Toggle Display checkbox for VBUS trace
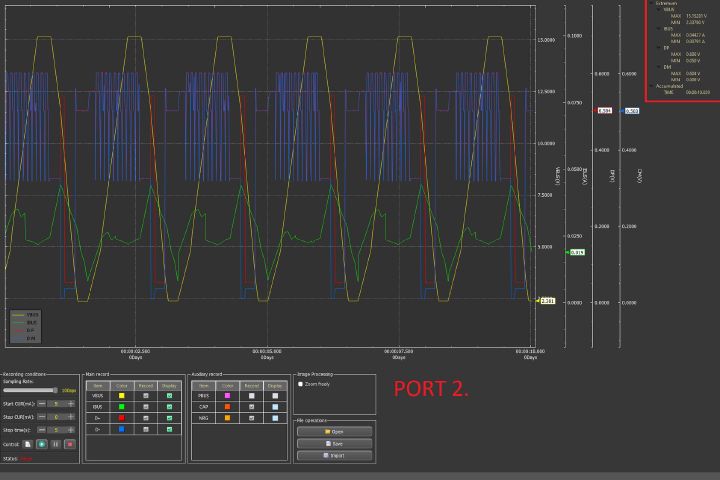 pyautogui.click(x=168, y=396)
